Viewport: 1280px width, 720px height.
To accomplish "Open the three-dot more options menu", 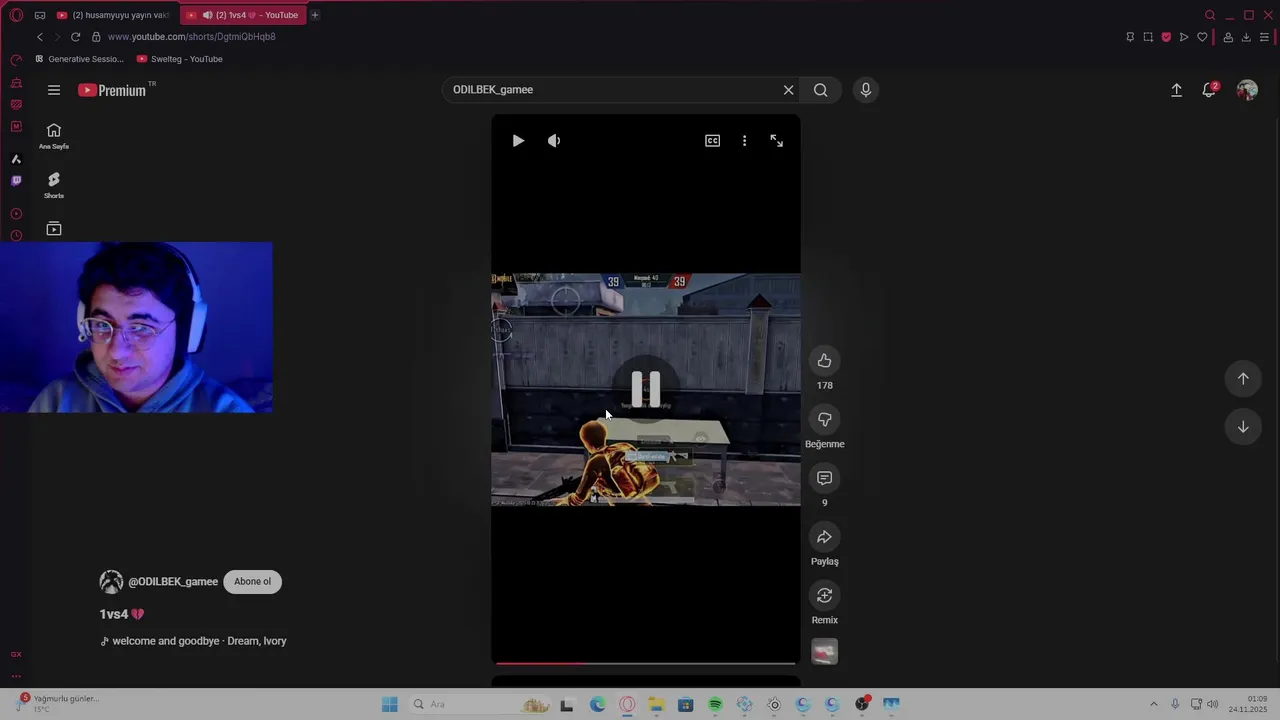I will tap(744, 141).
